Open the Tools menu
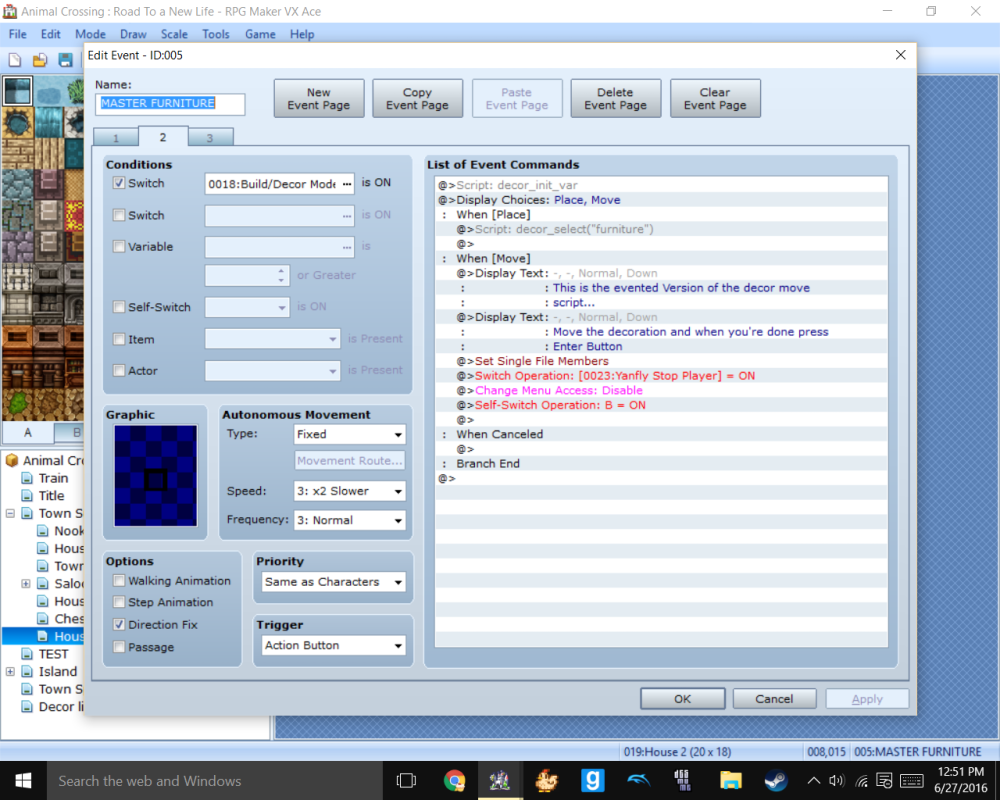Screen dimensions: 1000x800 point(216,34)
